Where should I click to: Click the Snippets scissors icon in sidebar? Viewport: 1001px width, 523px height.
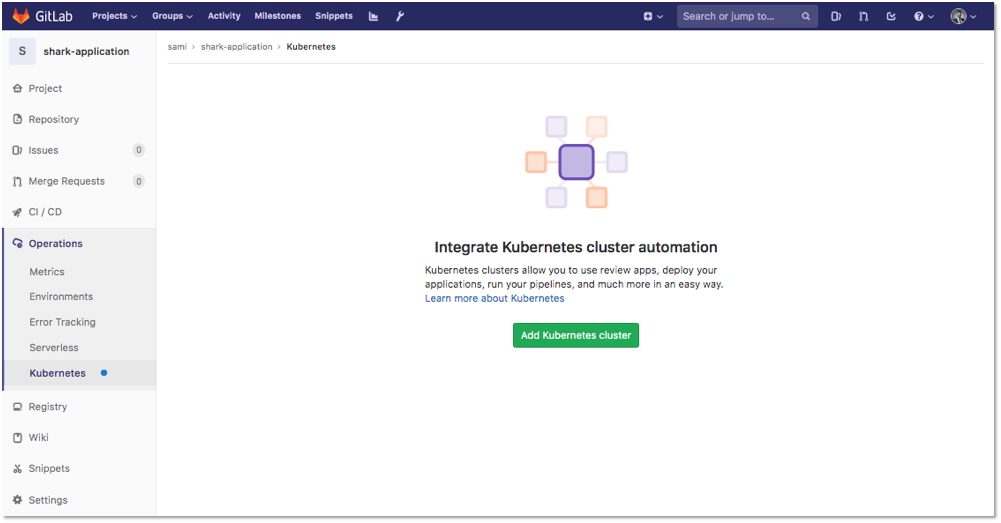[x=17, y=469]
